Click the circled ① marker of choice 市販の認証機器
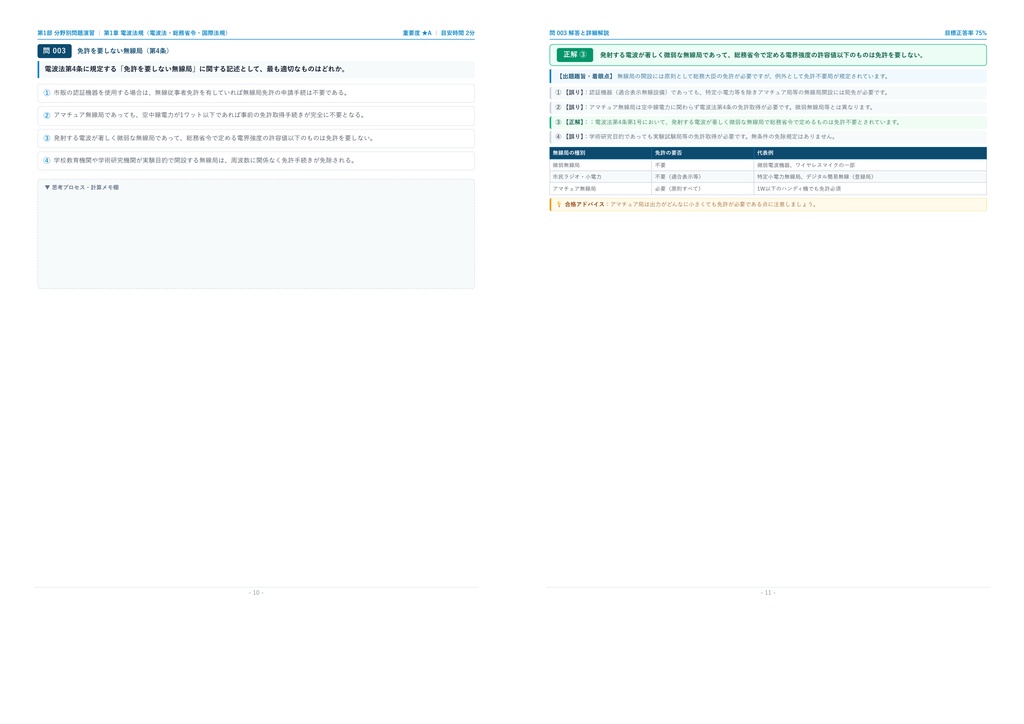 pyautogui.click(x=46, y=93)
